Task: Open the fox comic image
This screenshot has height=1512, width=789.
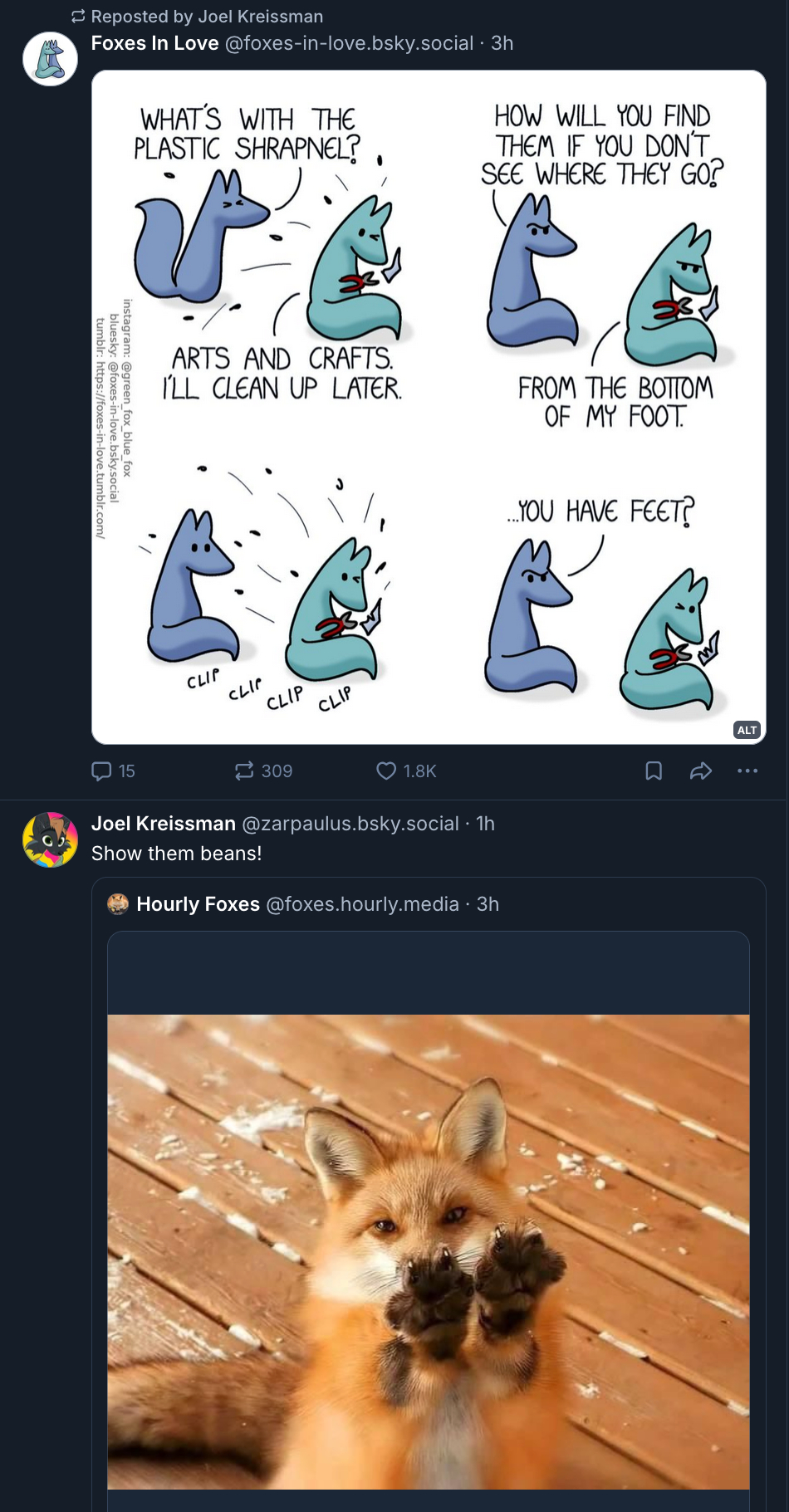Action: tap(429, 407)
